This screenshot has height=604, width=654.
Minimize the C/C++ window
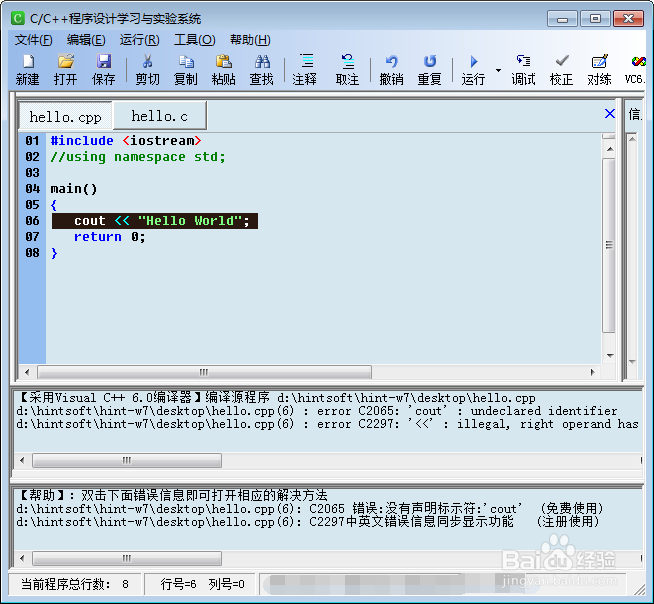pyautogui.click(x=562, y=19)
